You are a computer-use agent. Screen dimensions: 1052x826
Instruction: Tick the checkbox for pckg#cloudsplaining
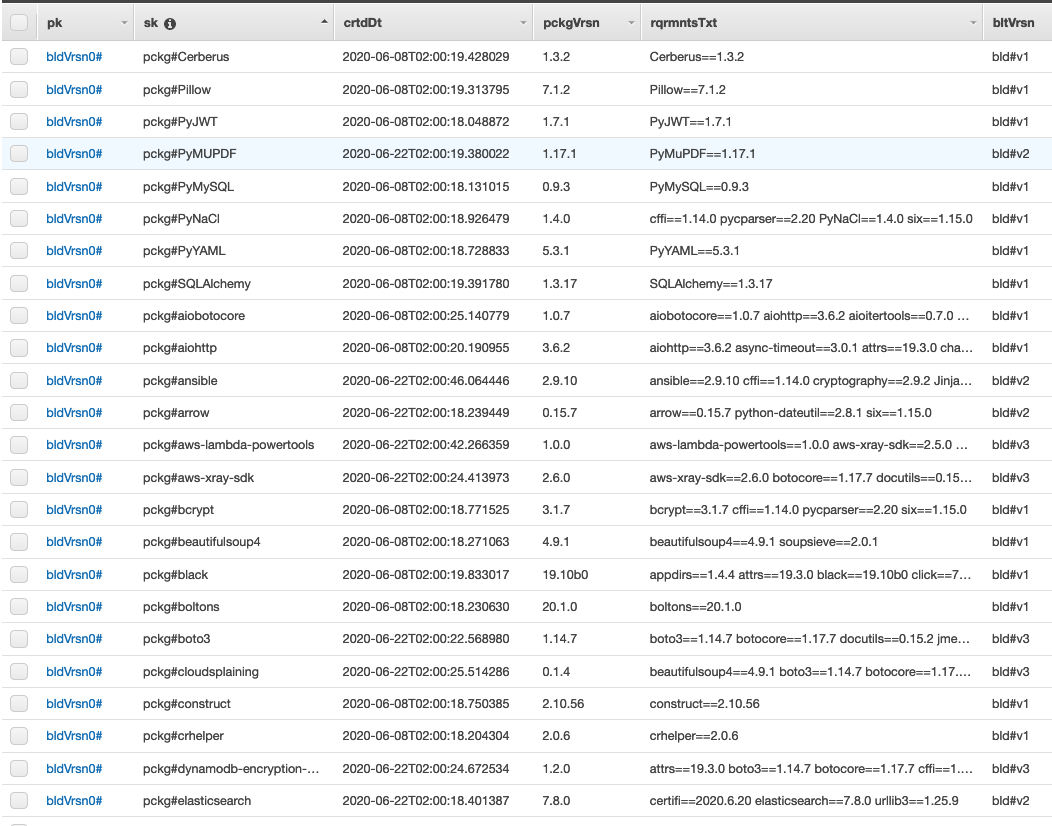(x=19, y=671)
